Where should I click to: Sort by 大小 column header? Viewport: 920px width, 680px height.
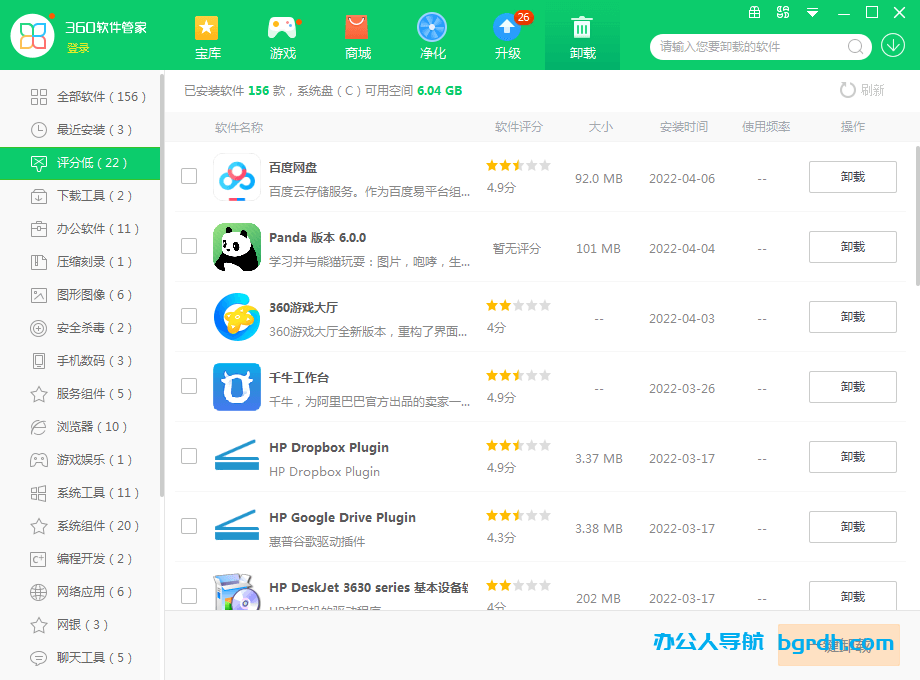click(600, 127)
